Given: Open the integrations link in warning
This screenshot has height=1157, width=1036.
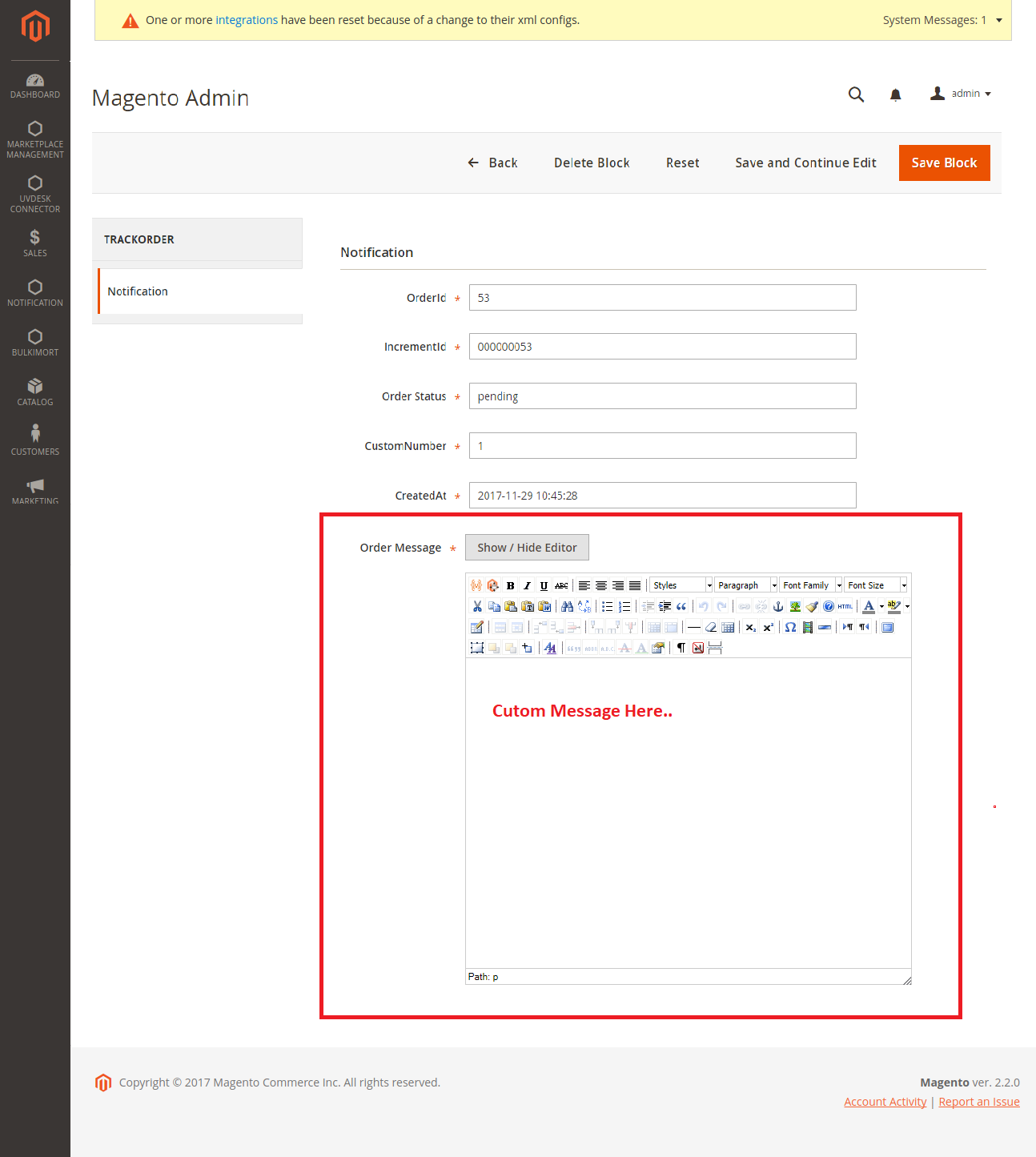Looking at the screenshot, I should [x=247, y=20].
